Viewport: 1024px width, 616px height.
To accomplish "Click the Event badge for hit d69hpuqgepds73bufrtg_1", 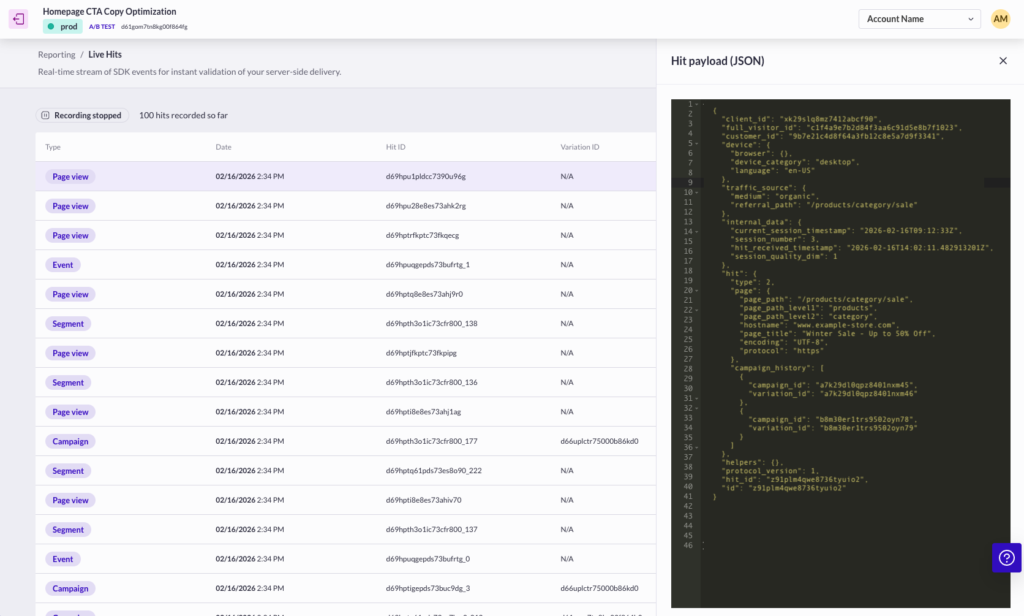I will pos(63,265).
